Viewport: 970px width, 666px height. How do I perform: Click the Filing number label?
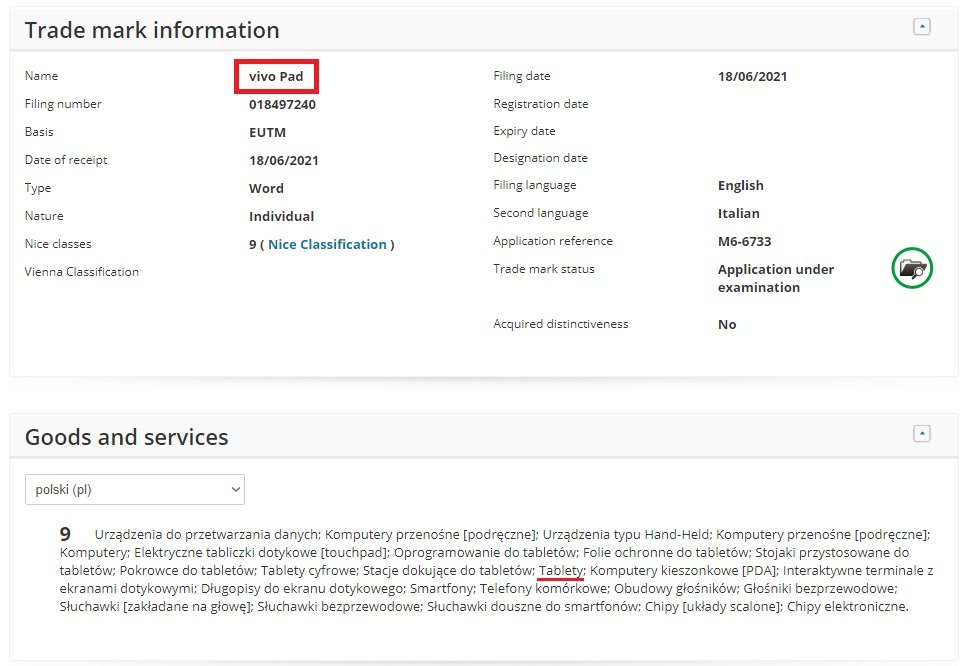(x=63, y=104)
